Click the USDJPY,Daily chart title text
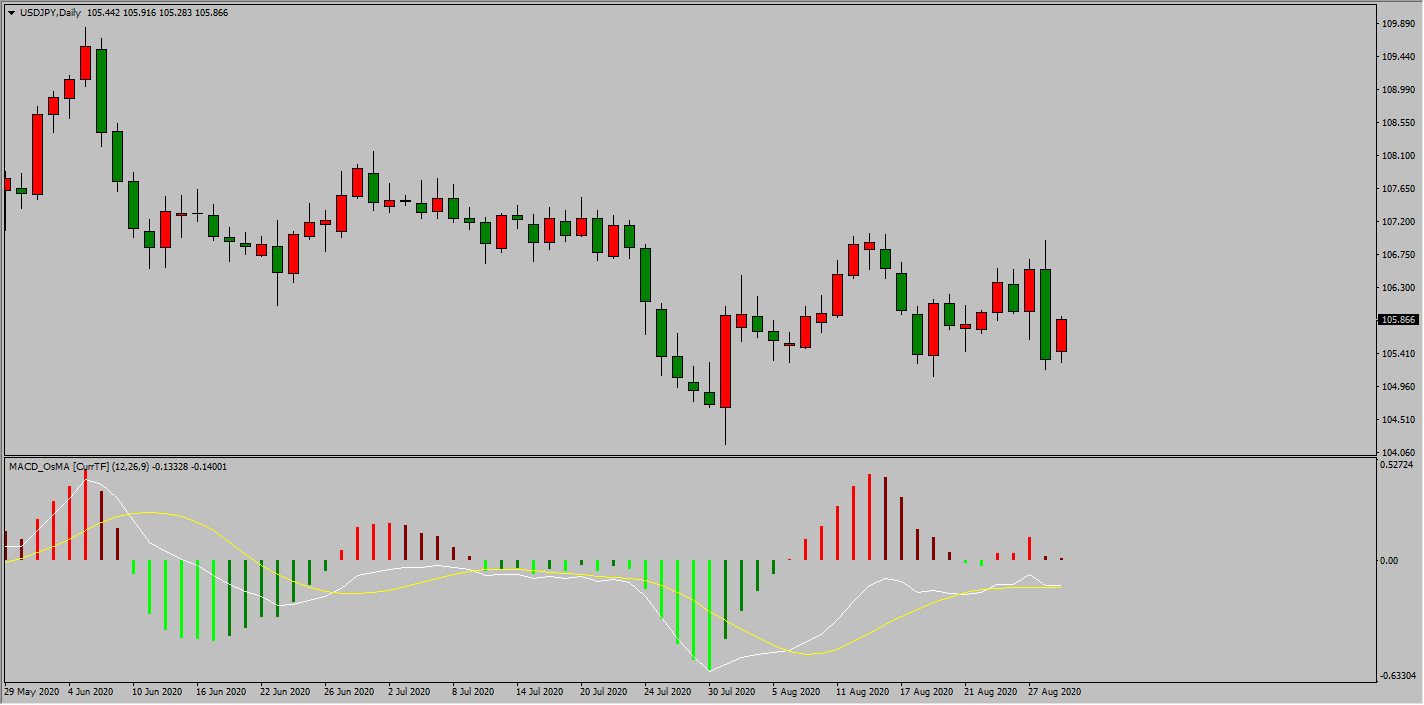 tap(50, 12)
